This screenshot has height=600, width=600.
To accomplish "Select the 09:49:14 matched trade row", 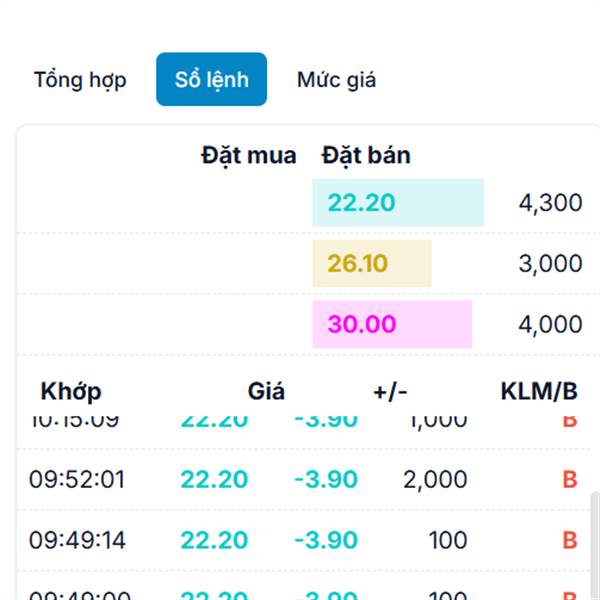I will point(303,540).
